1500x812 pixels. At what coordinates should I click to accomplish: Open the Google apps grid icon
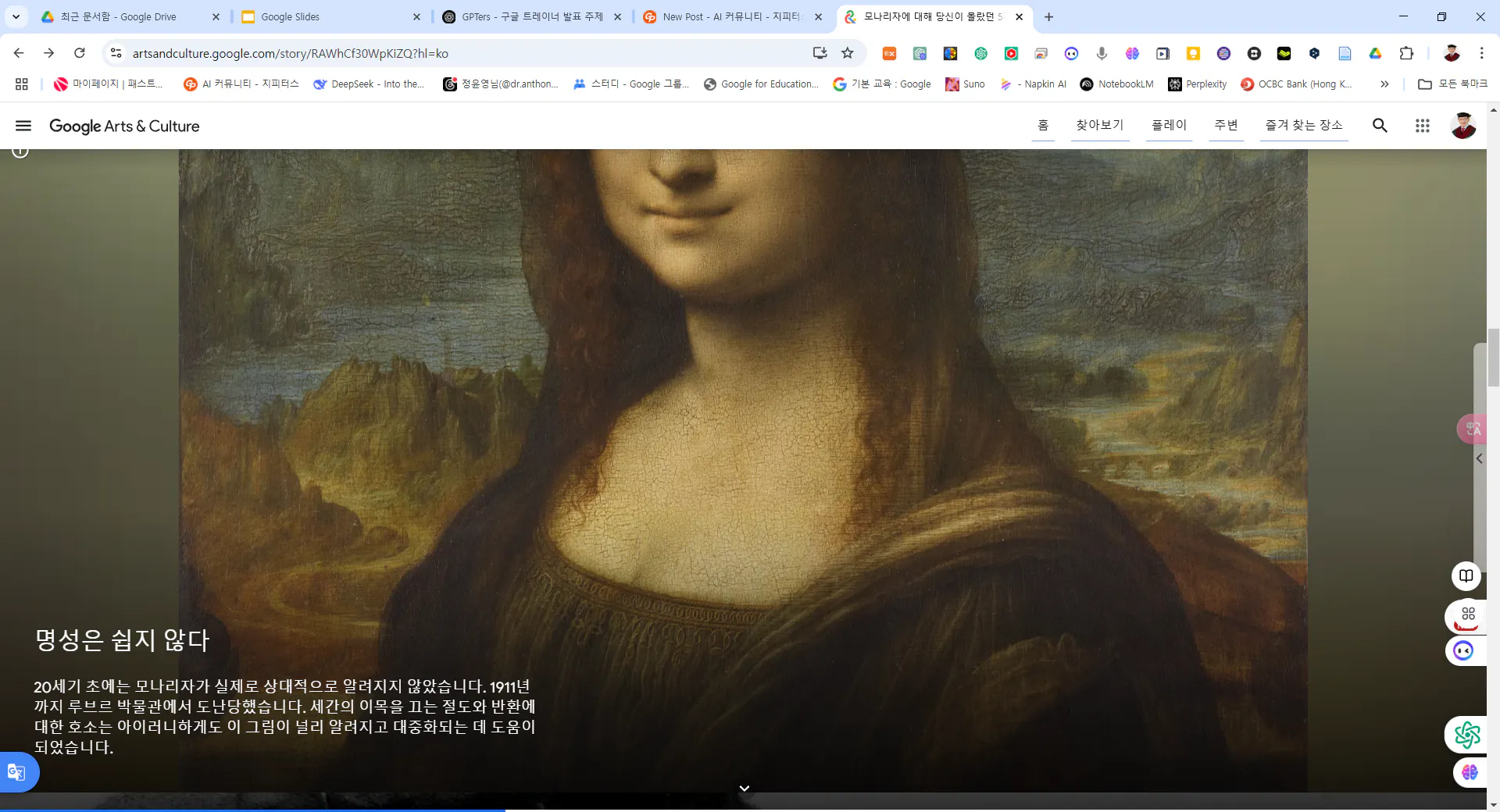[1422, 126]
